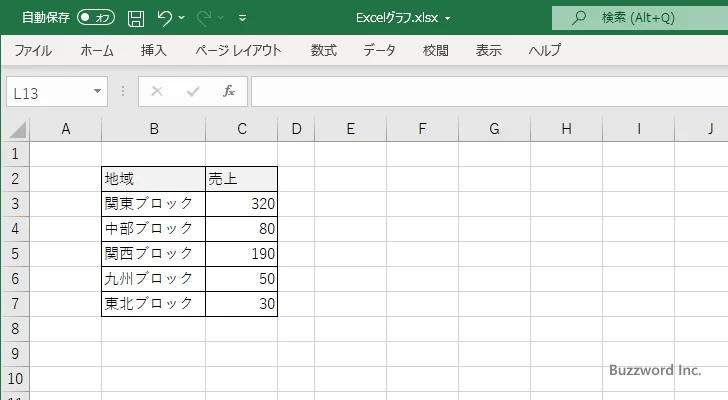Open the ページ レイアウト tab
This screenshot has width=728, height=400.
tap(238, 50)
